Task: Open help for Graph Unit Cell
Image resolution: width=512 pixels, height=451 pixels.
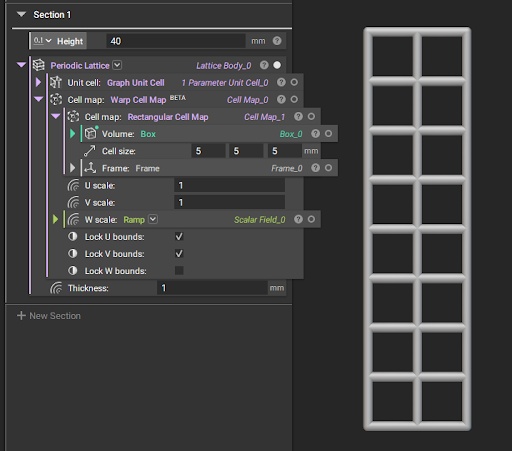Action: point(281,82)
